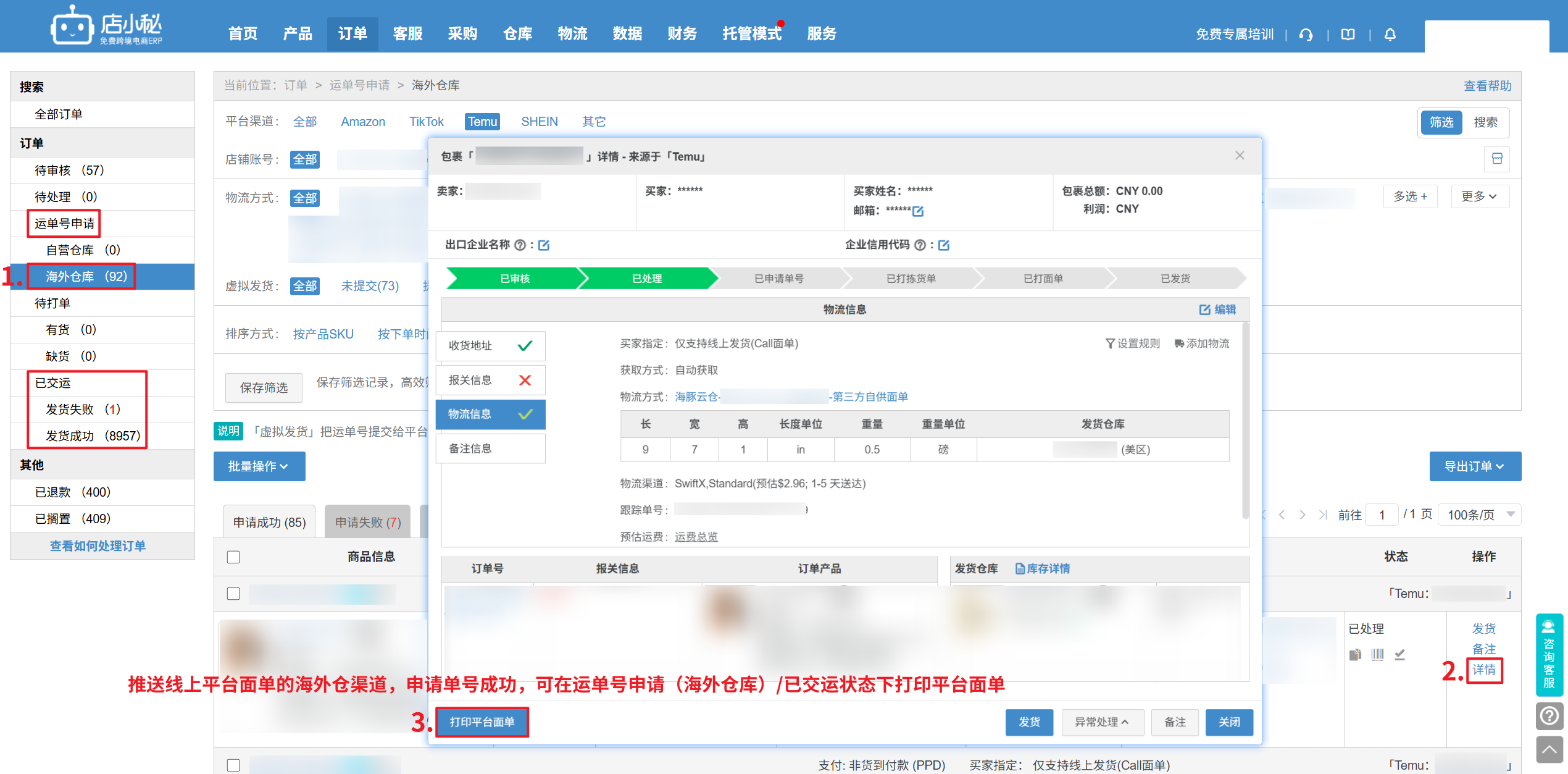Image resolution: width=1568 pixels, height=774 pixels.
Task: Open the 物流 top menu
Action: pos(572,34)
